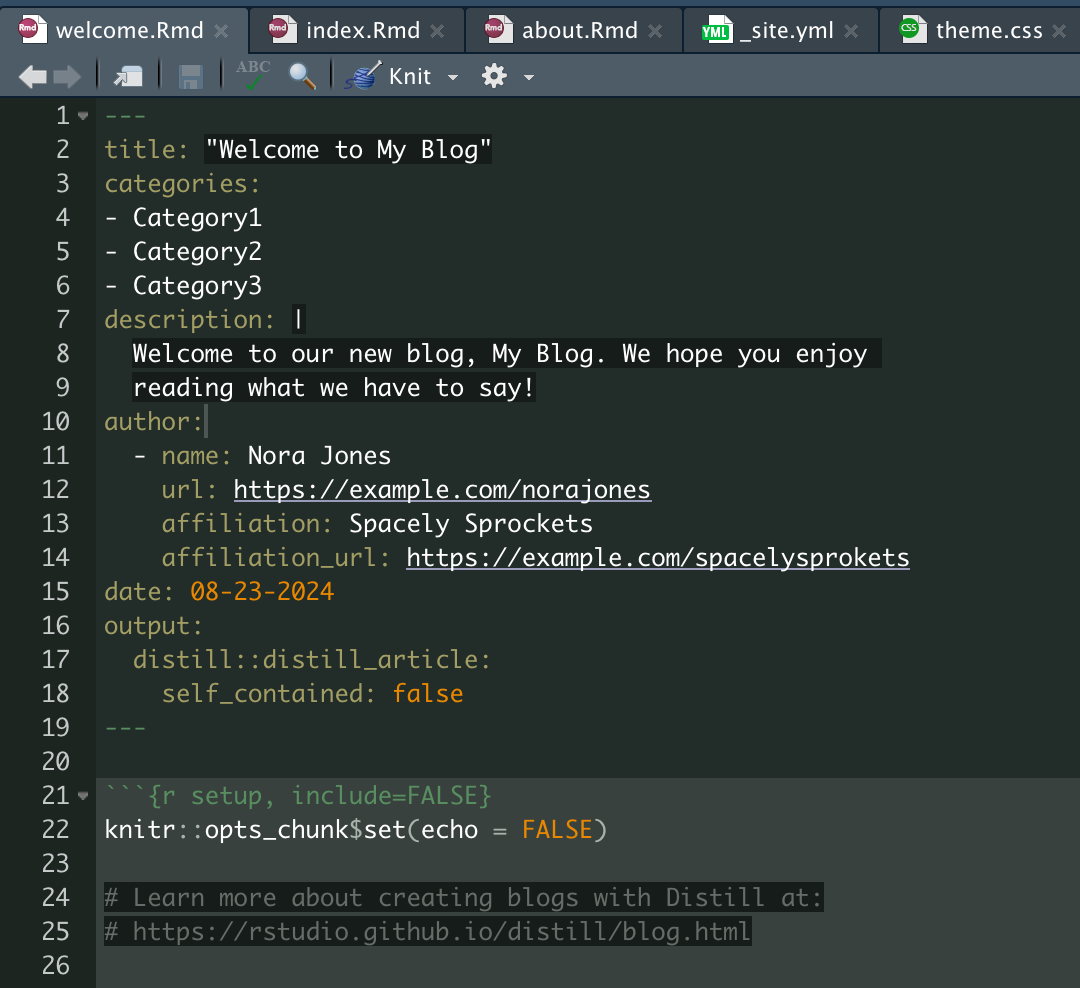Click the "Learn more about creating blogs" comment
Screen dimensions: 1080x988
pos(464,898)
